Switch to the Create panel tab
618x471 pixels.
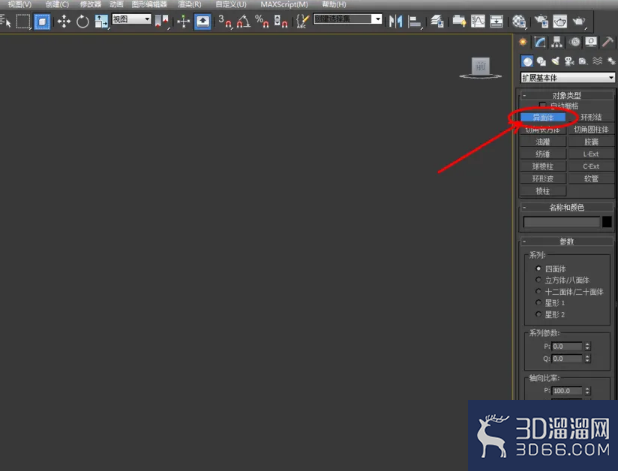tap(523, 42)
